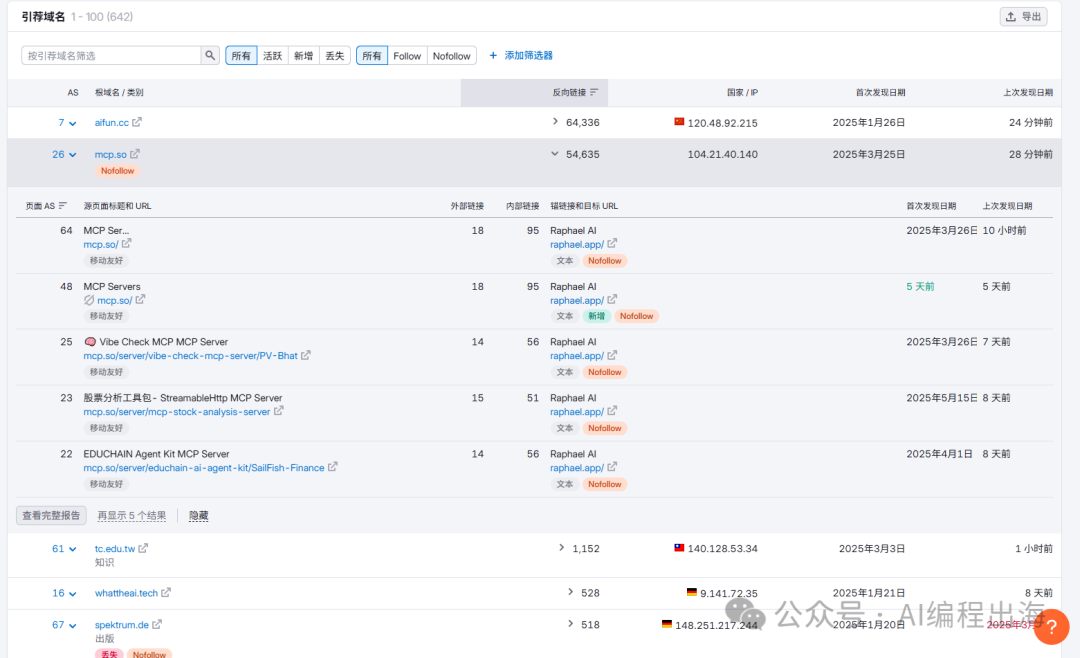1080x658 pixels.
Task: Focus the 按引荐域名筛选 search field
Action: pyautogui.click(x=110, y=56)
